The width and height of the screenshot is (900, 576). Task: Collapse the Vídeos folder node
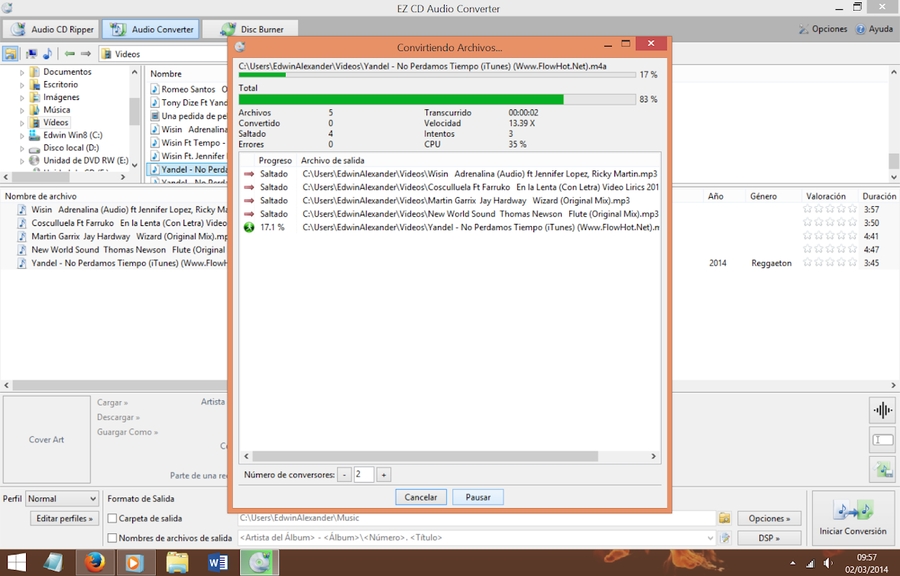click(x=21, y=122)
